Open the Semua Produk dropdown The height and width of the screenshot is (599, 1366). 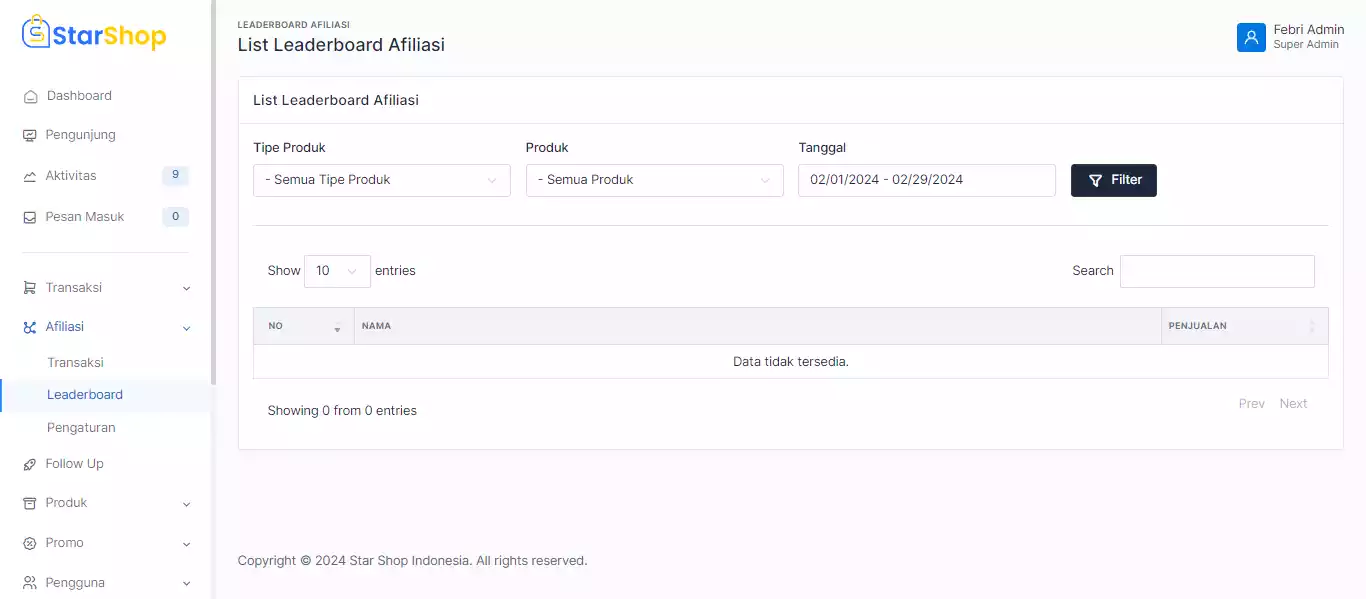[654, 180]
